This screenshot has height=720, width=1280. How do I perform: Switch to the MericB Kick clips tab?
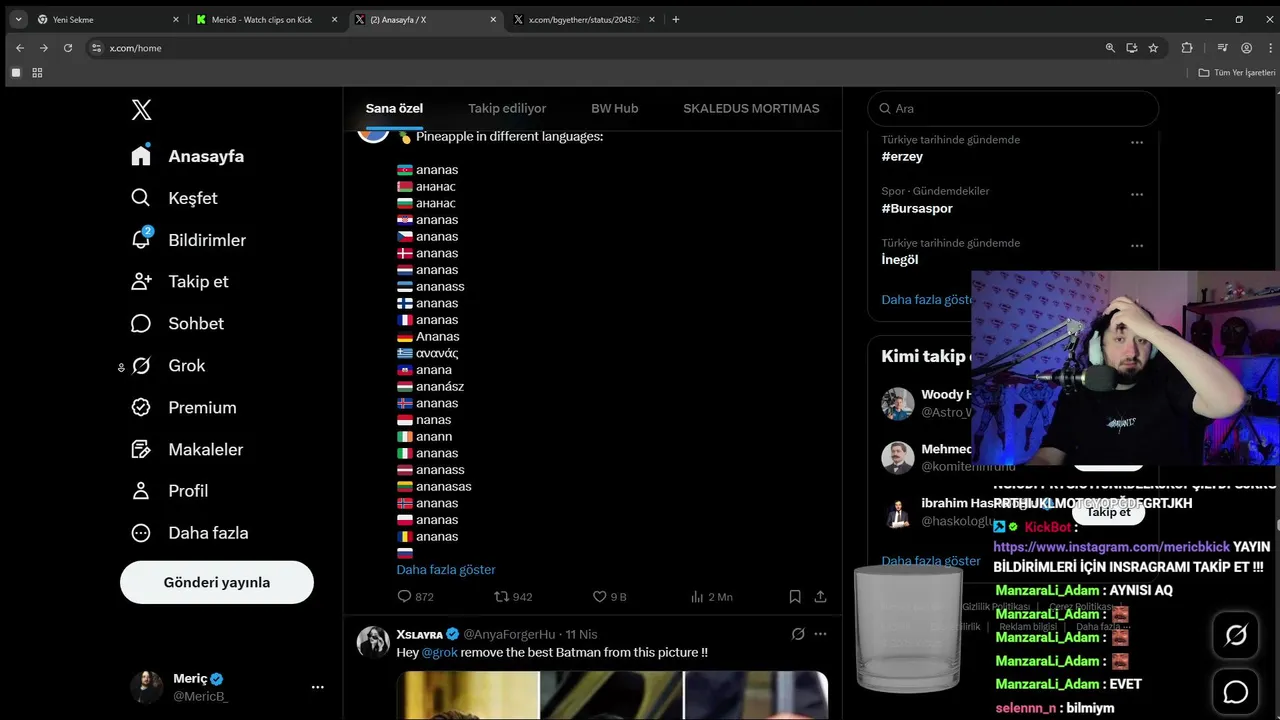click(x=267, y=19)
